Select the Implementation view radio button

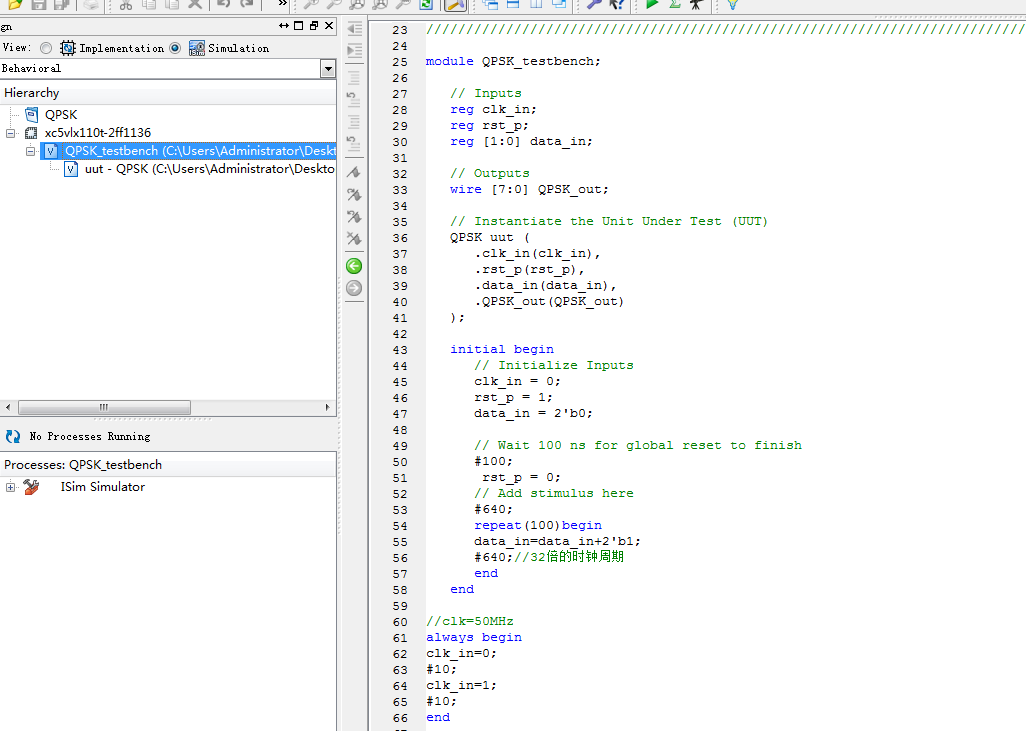[x=46, y=48]
